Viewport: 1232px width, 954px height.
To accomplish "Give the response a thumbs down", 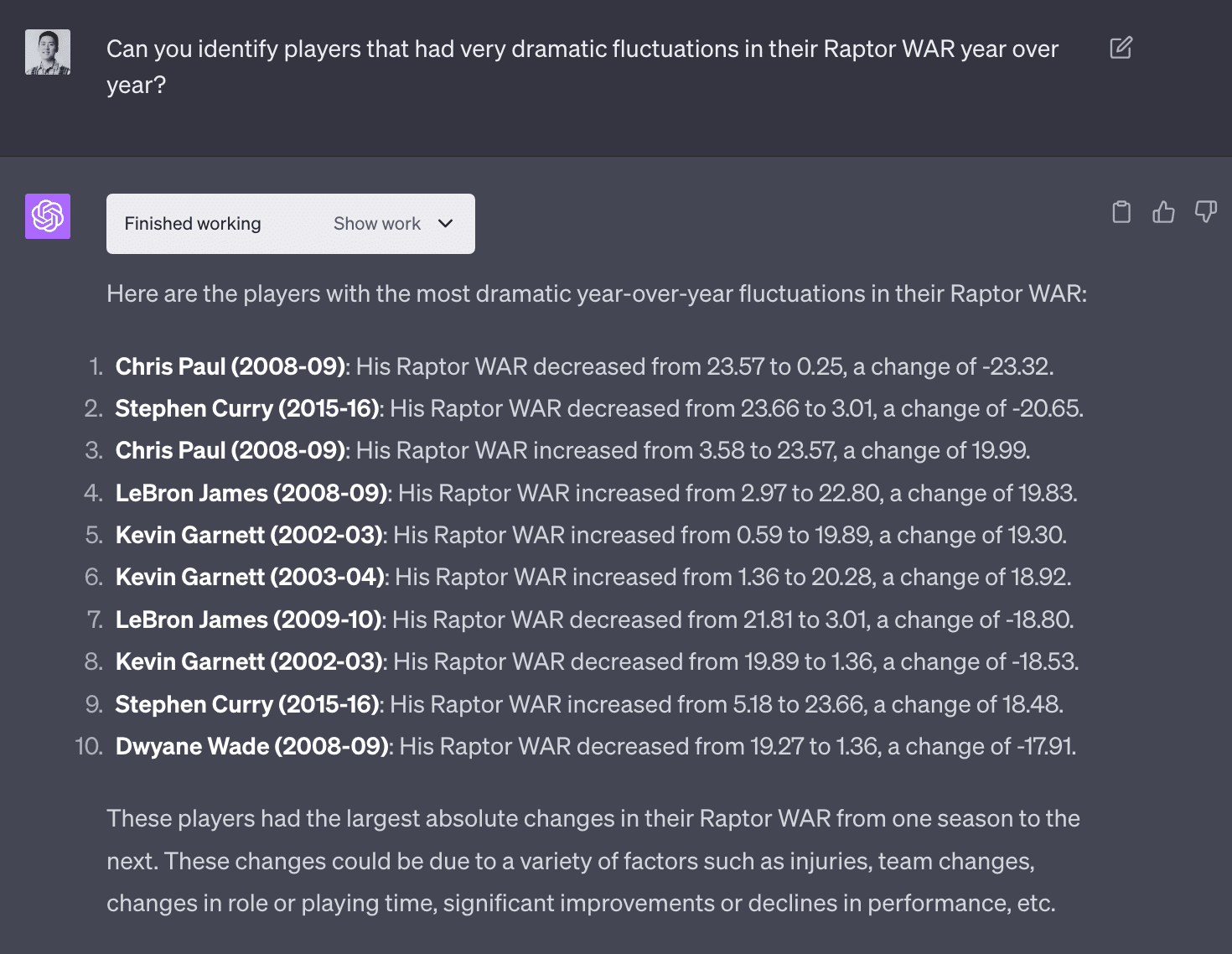I will pyautogui.click(x=1205, y=212).
